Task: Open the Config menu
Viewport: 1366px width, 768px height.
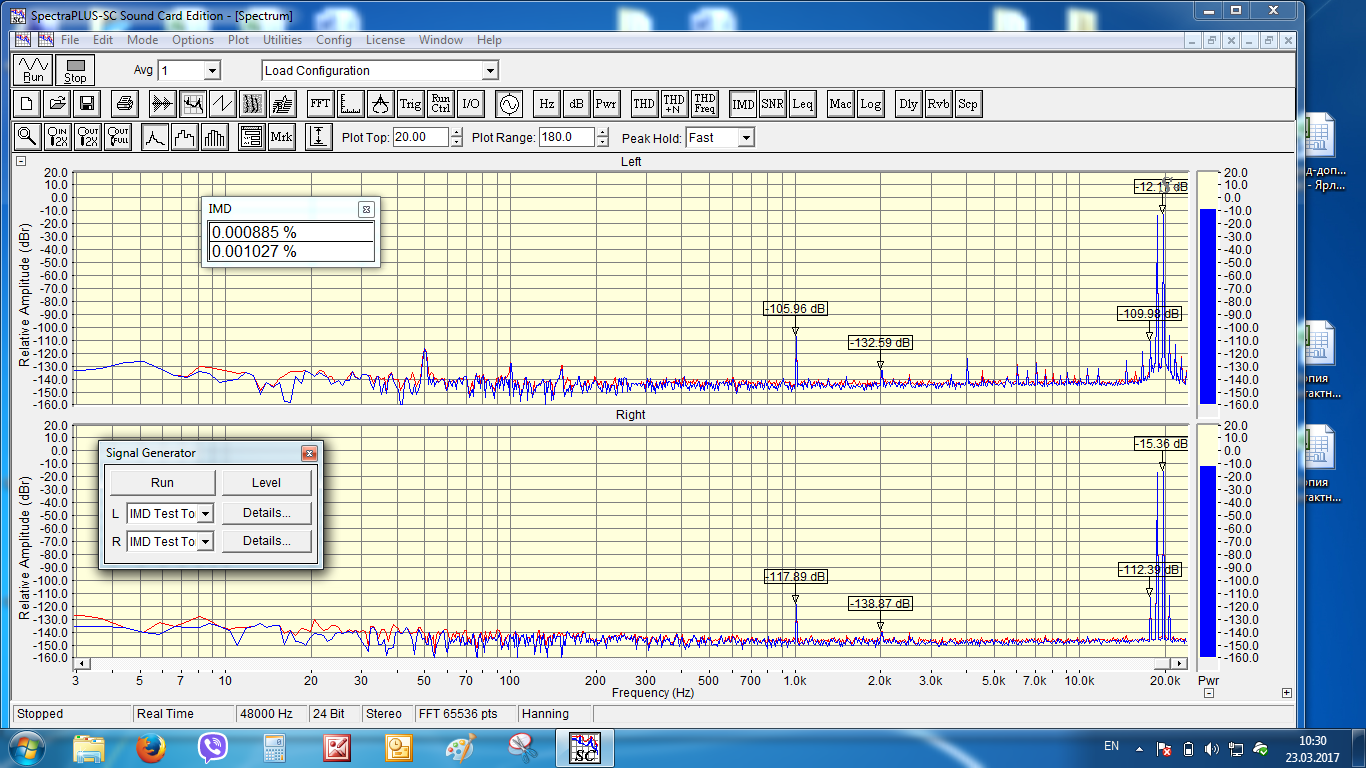Action: click(333, 40)
